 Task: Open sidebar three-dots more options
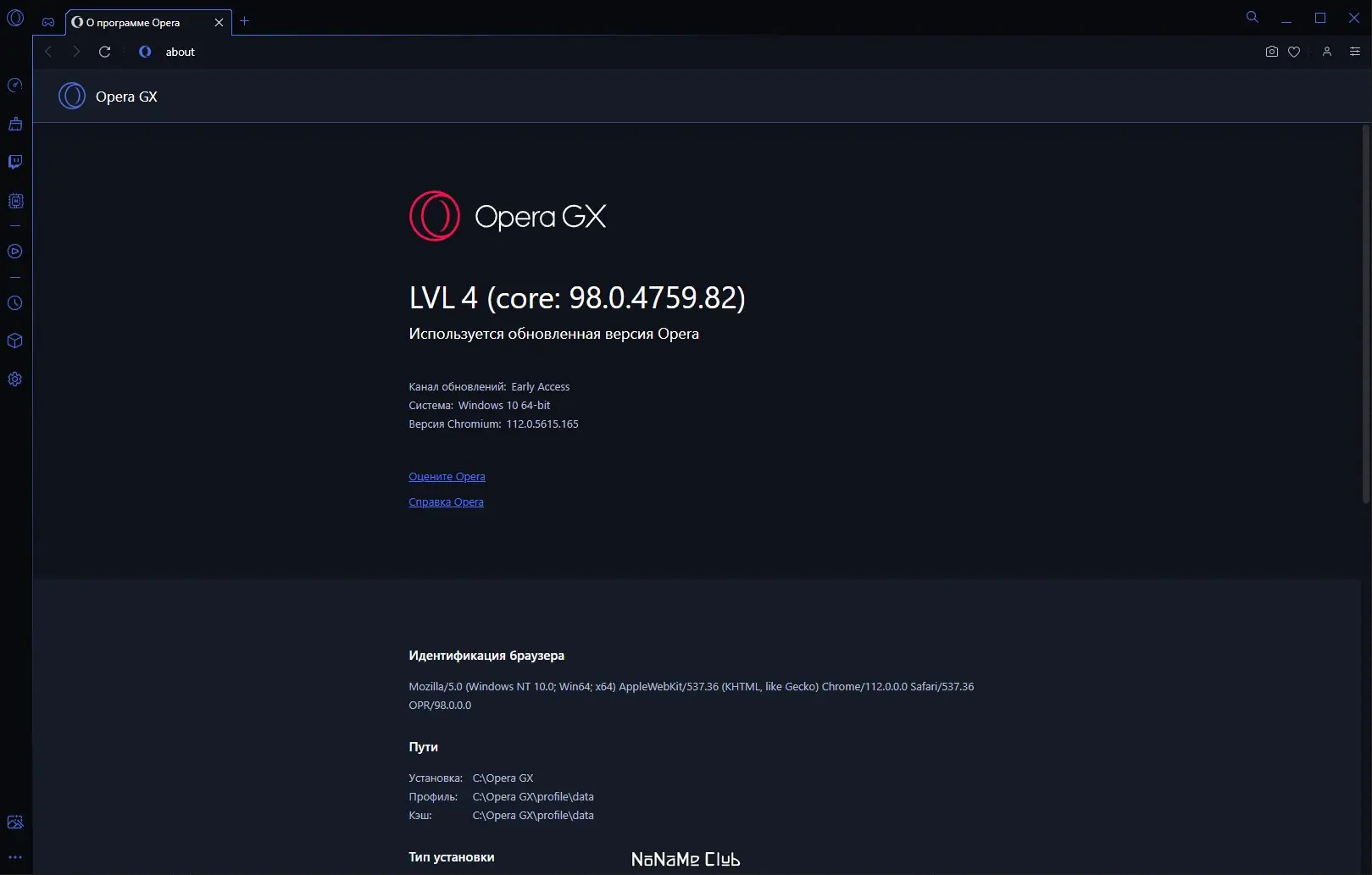15,857
